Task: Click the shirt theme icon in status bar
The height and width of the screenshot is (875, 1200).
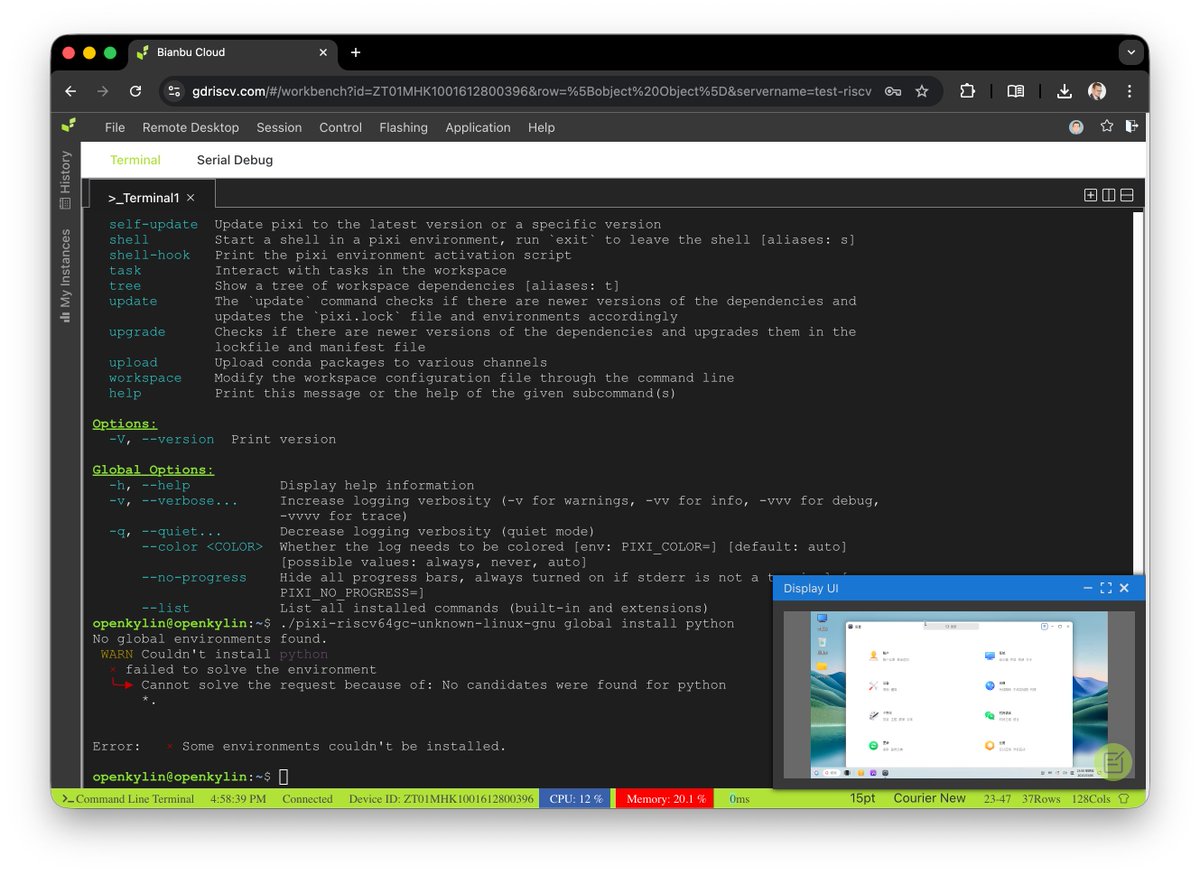Action: (x=1124, y=799)
